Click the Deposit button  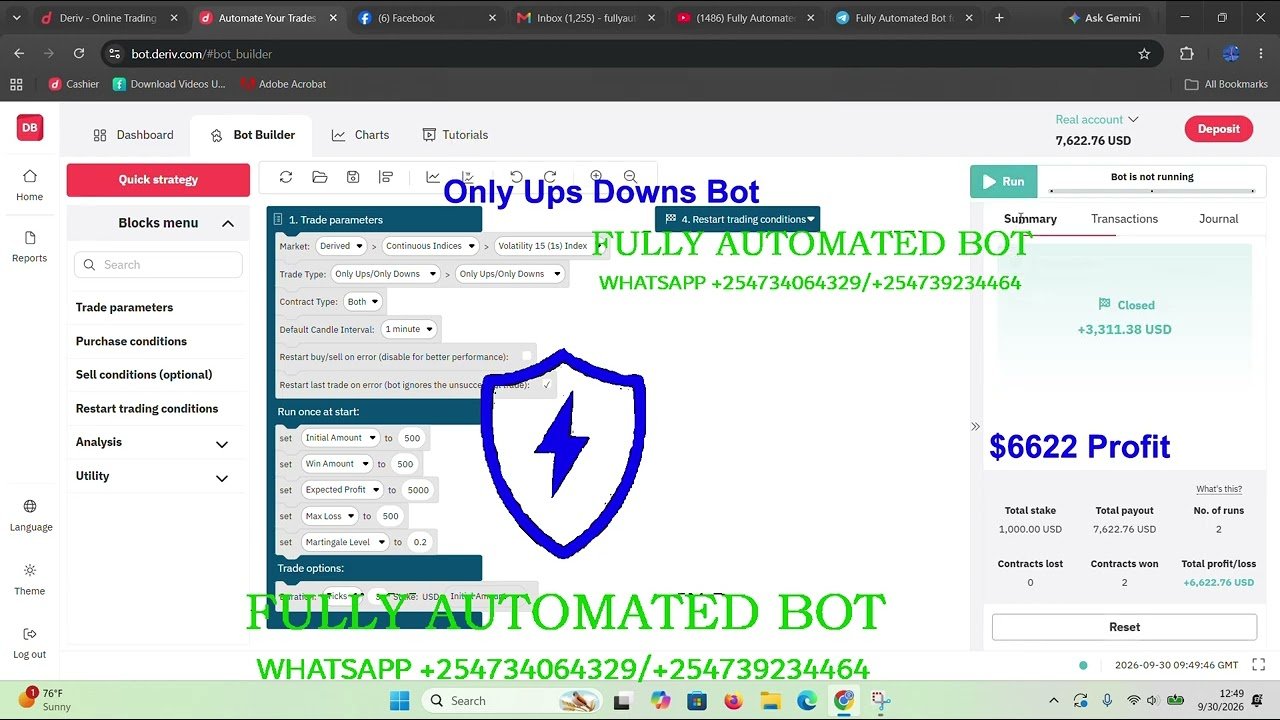pos(1218,128)
